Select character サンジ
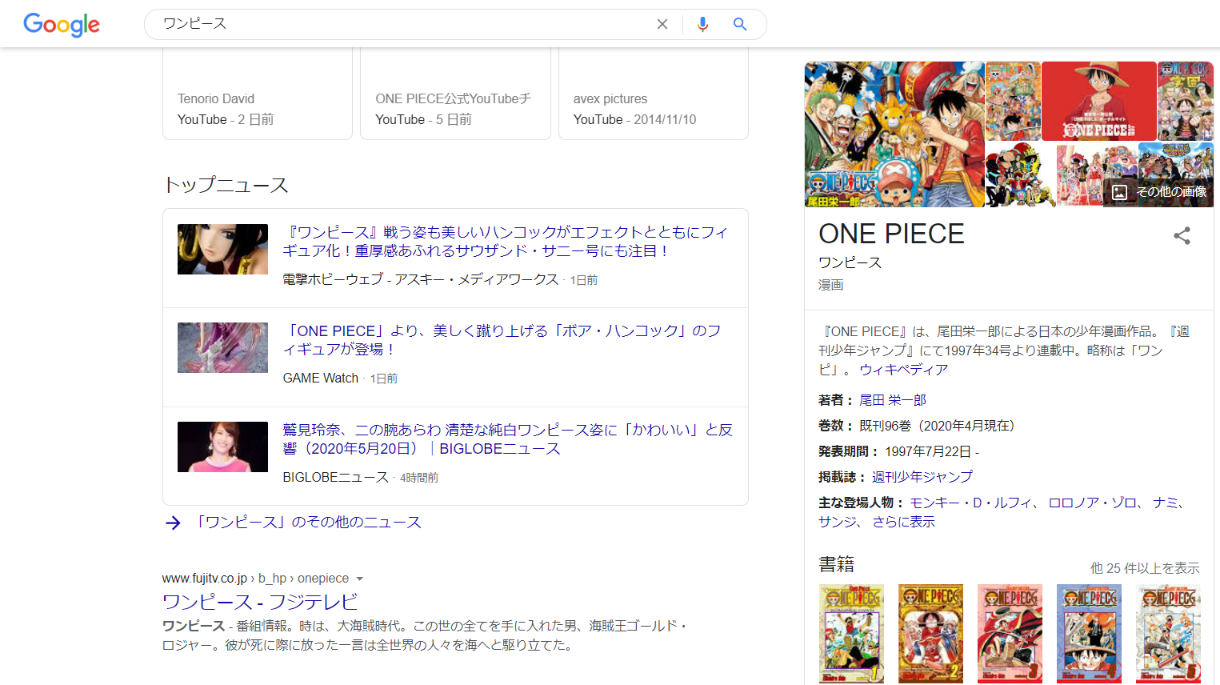Image resolution: width=1220 pixels, height=685 pixels. click(x=838, y=522)
